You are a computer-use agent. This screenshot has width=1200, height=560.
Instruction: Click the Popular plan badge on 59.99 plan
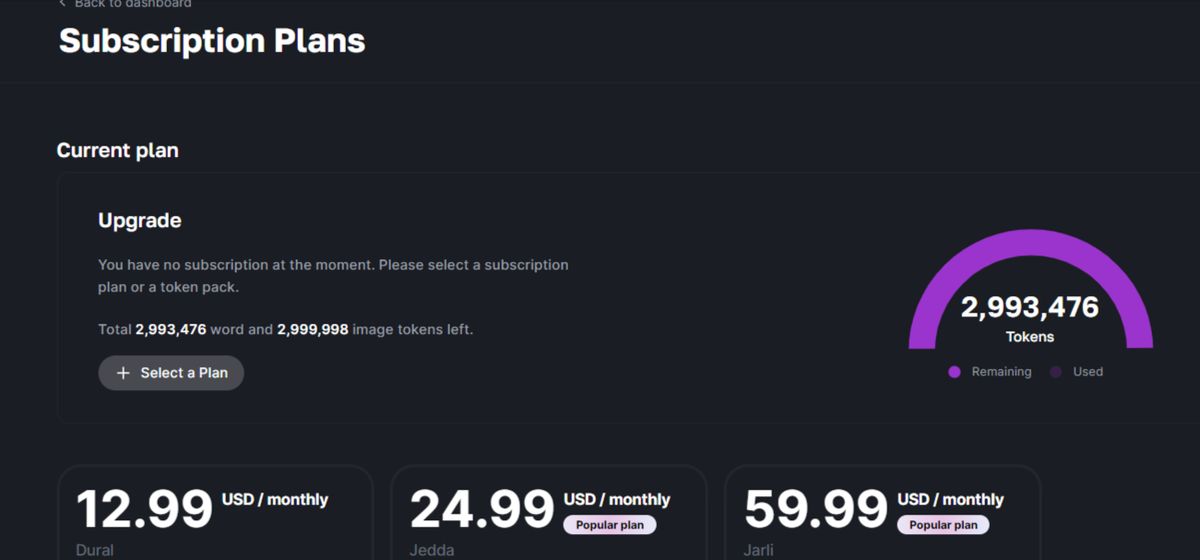point(943,525)
